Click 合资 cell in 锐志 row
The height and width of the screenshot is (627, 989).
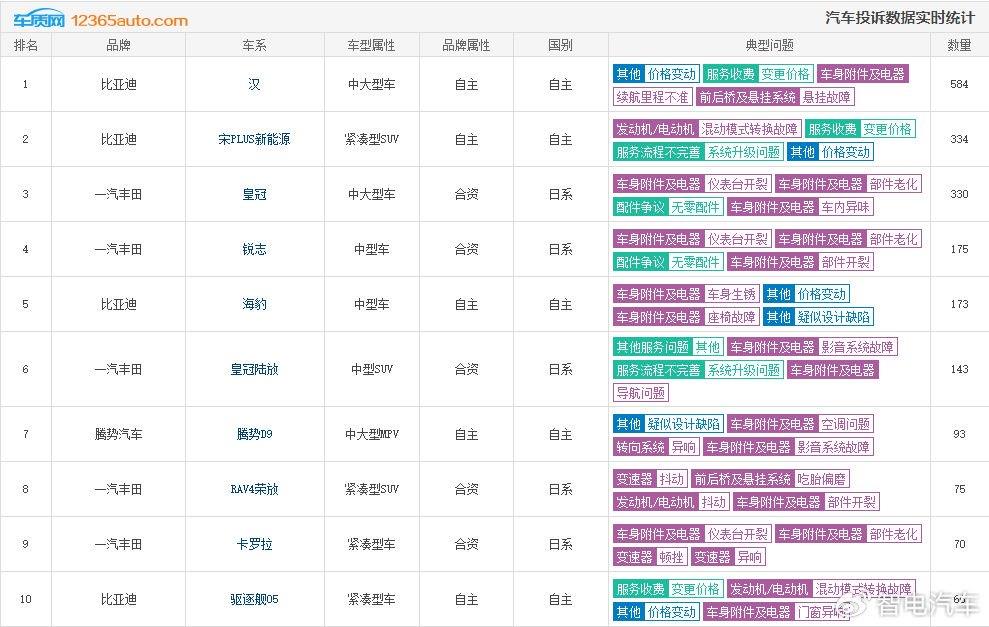click(x=466, y=249)
